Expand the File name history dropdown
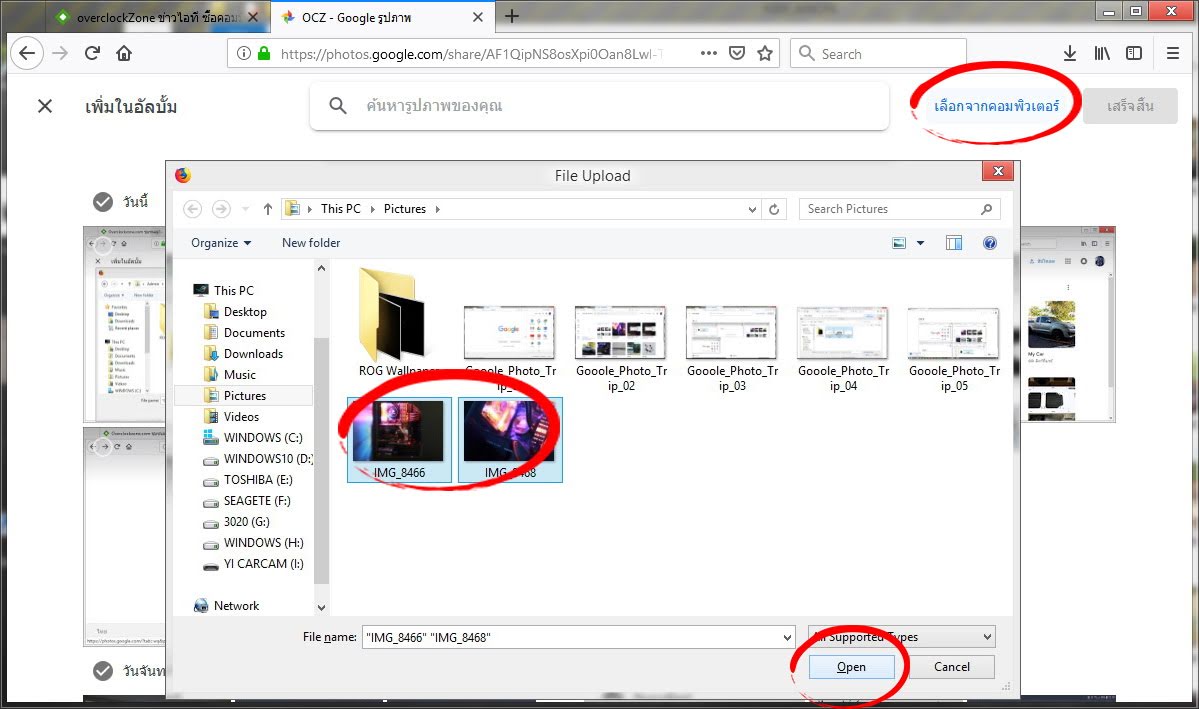The image size is (1199, 709). 786,637
